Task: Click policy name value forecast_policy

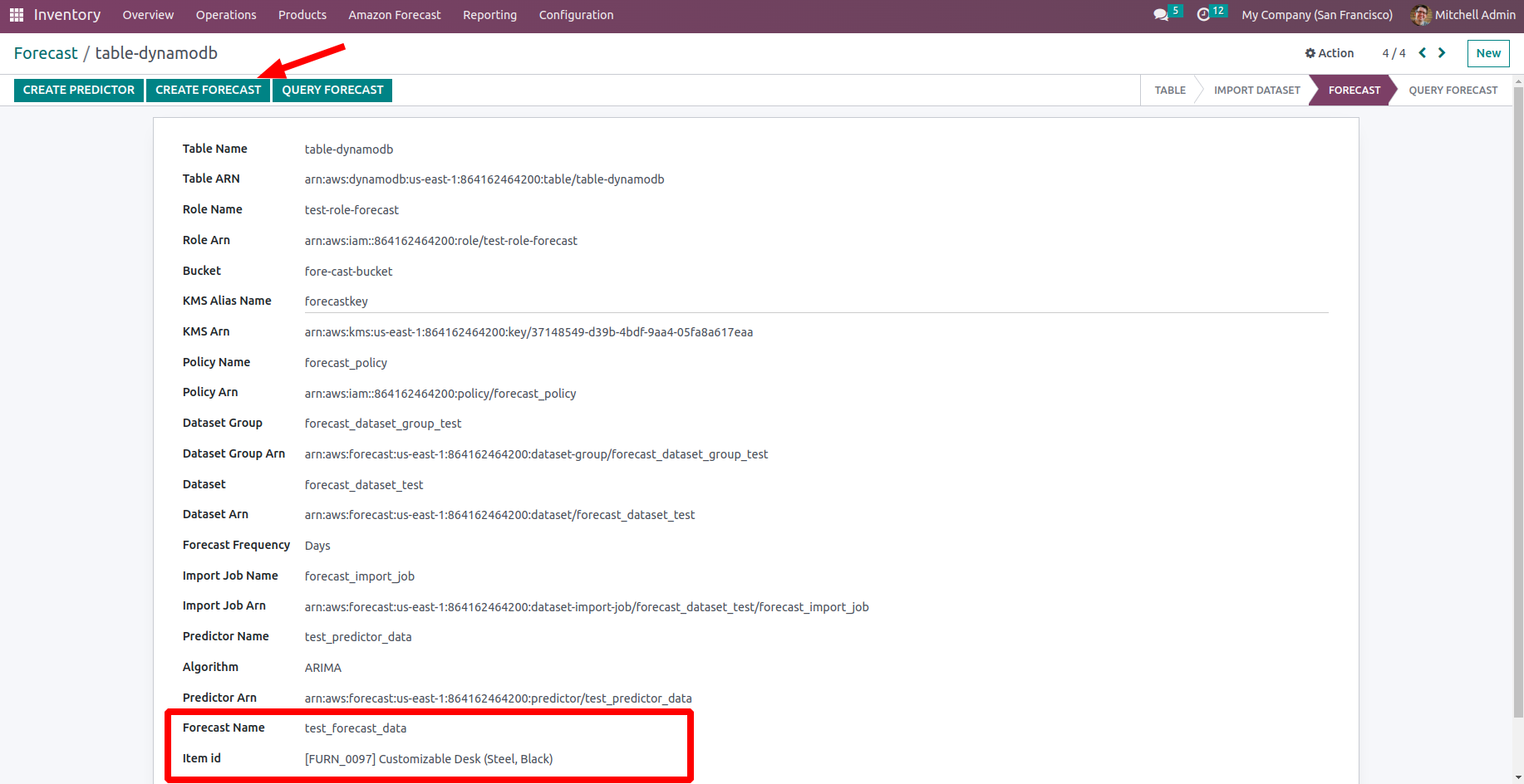Action: (x=346, y=363)
